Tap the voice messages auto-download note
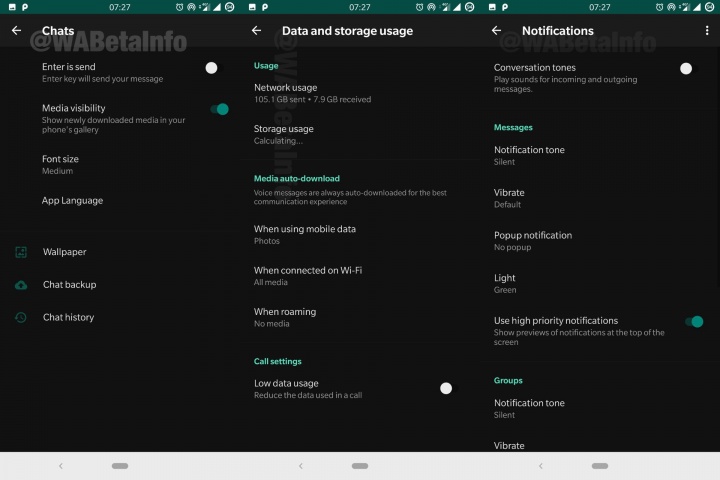Viewport: 720px width, 480px height. [350, 197]
